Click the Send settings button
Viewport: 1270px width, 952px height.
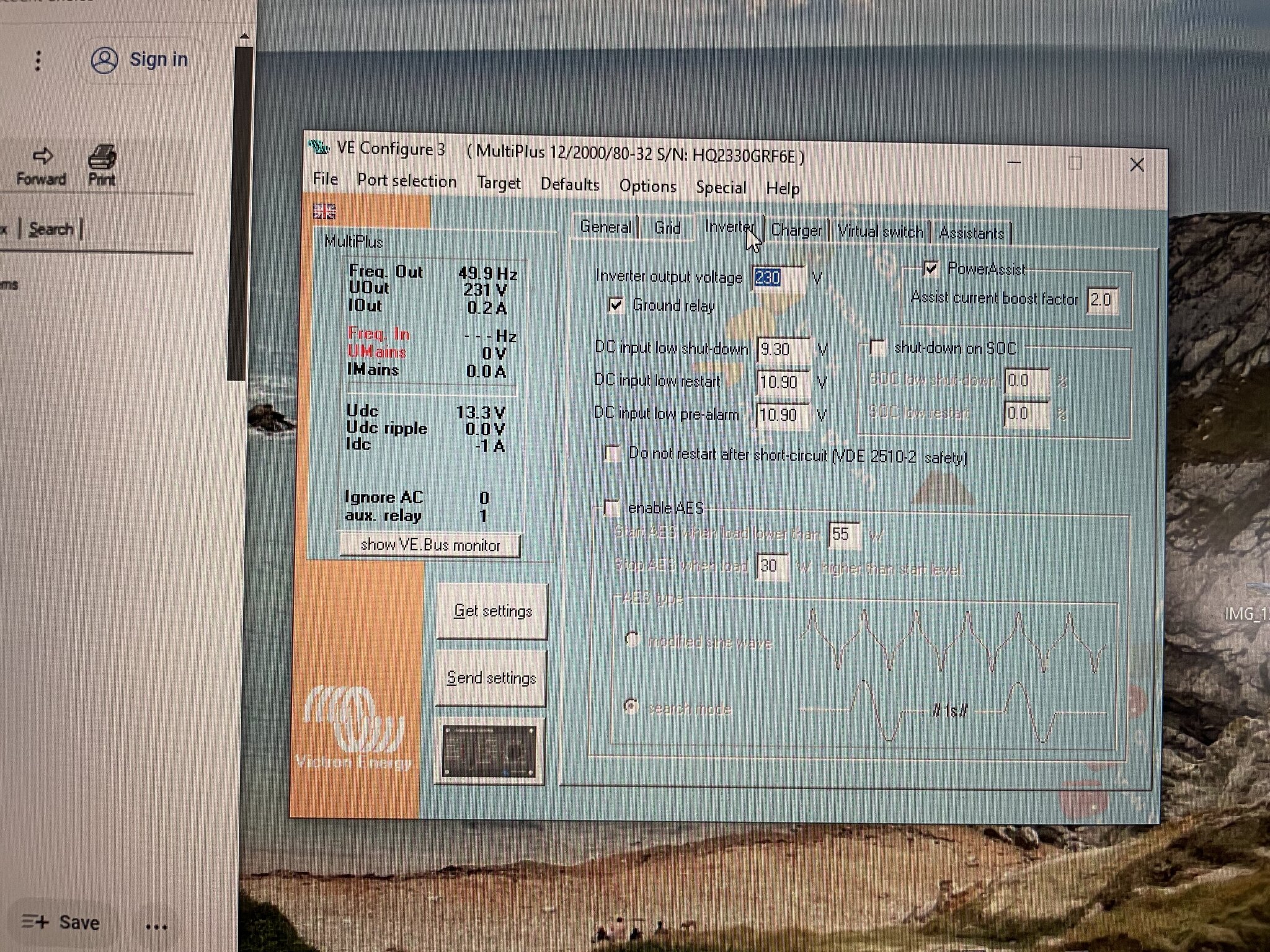point(491,678)
